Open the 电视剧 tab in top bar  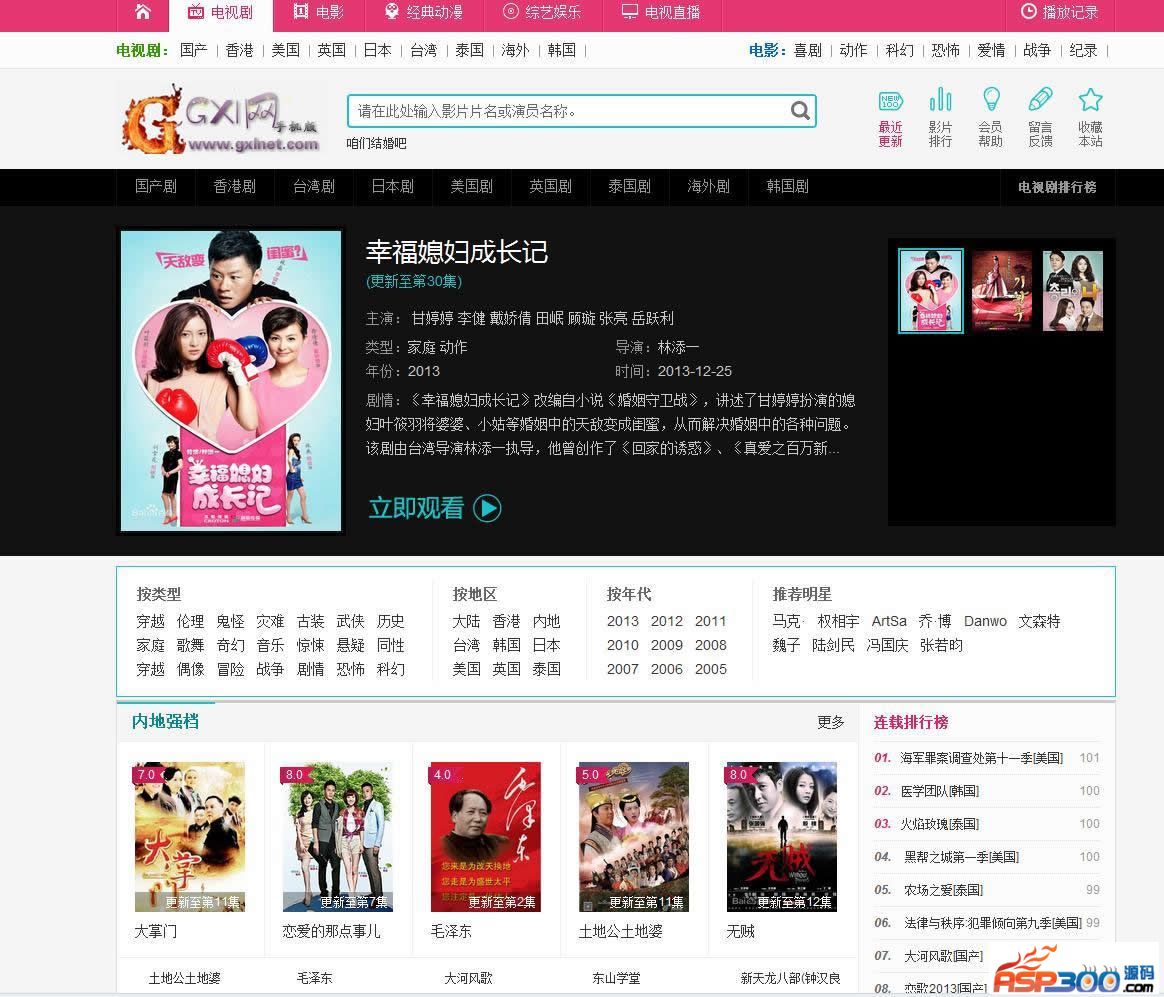[x=220, y=13]
